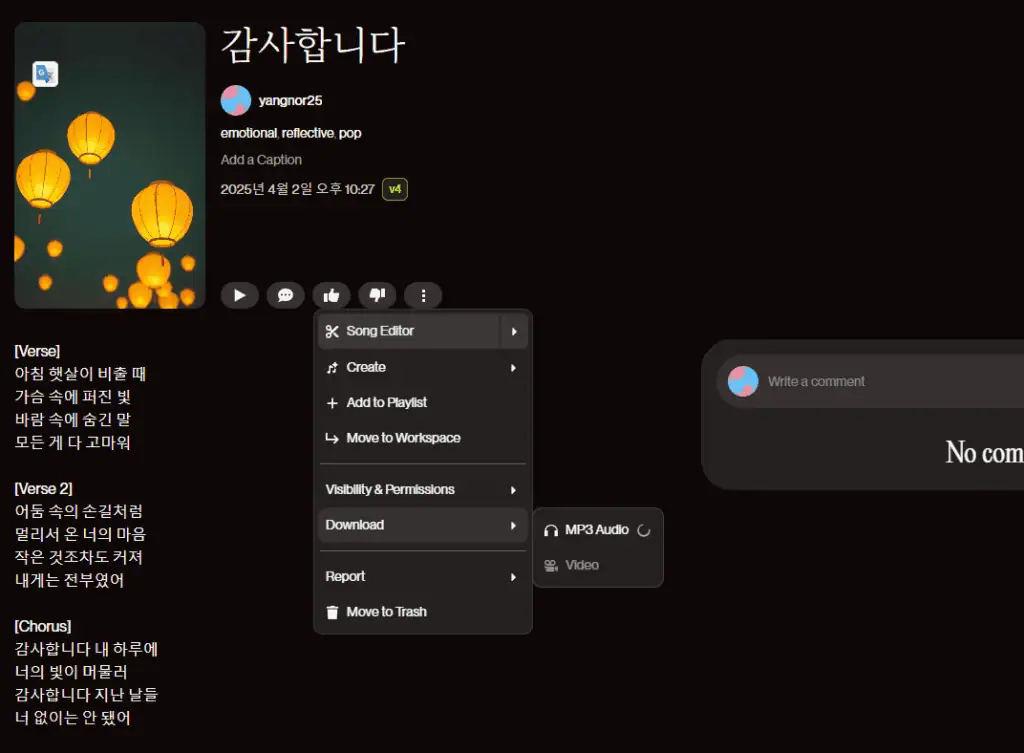The image size is (1024, 753).
Task: Click the scissors icon for Song Editor
Action: click(x=332, y=331)
